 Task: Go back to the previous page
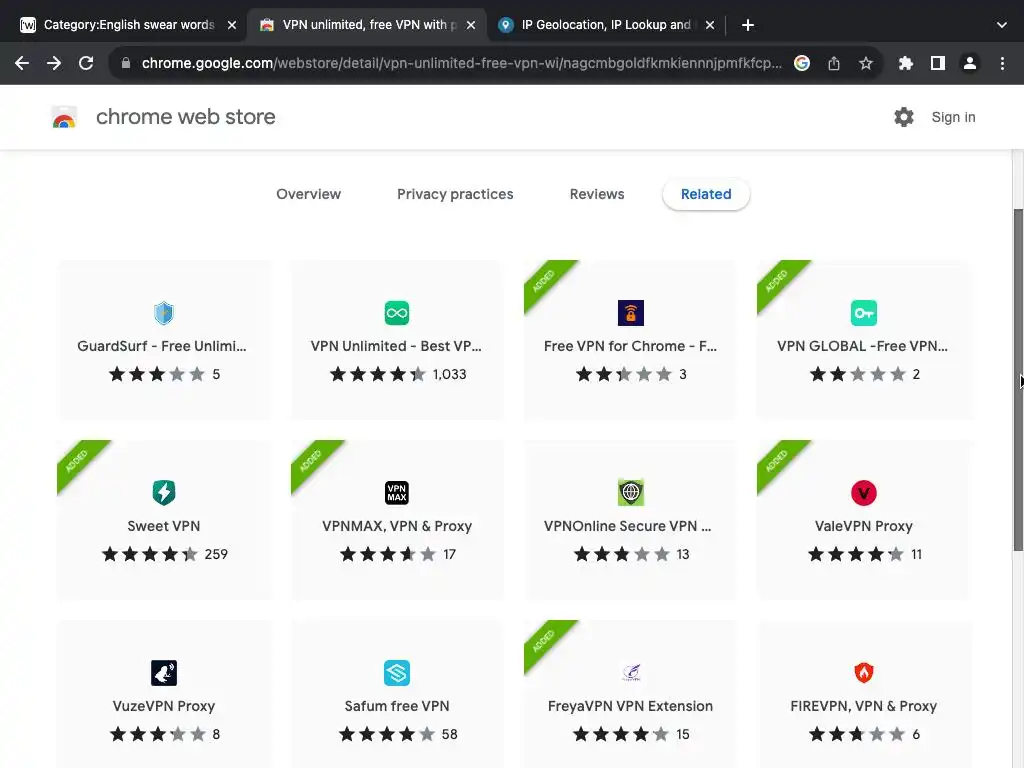click(x=22, y=63)
